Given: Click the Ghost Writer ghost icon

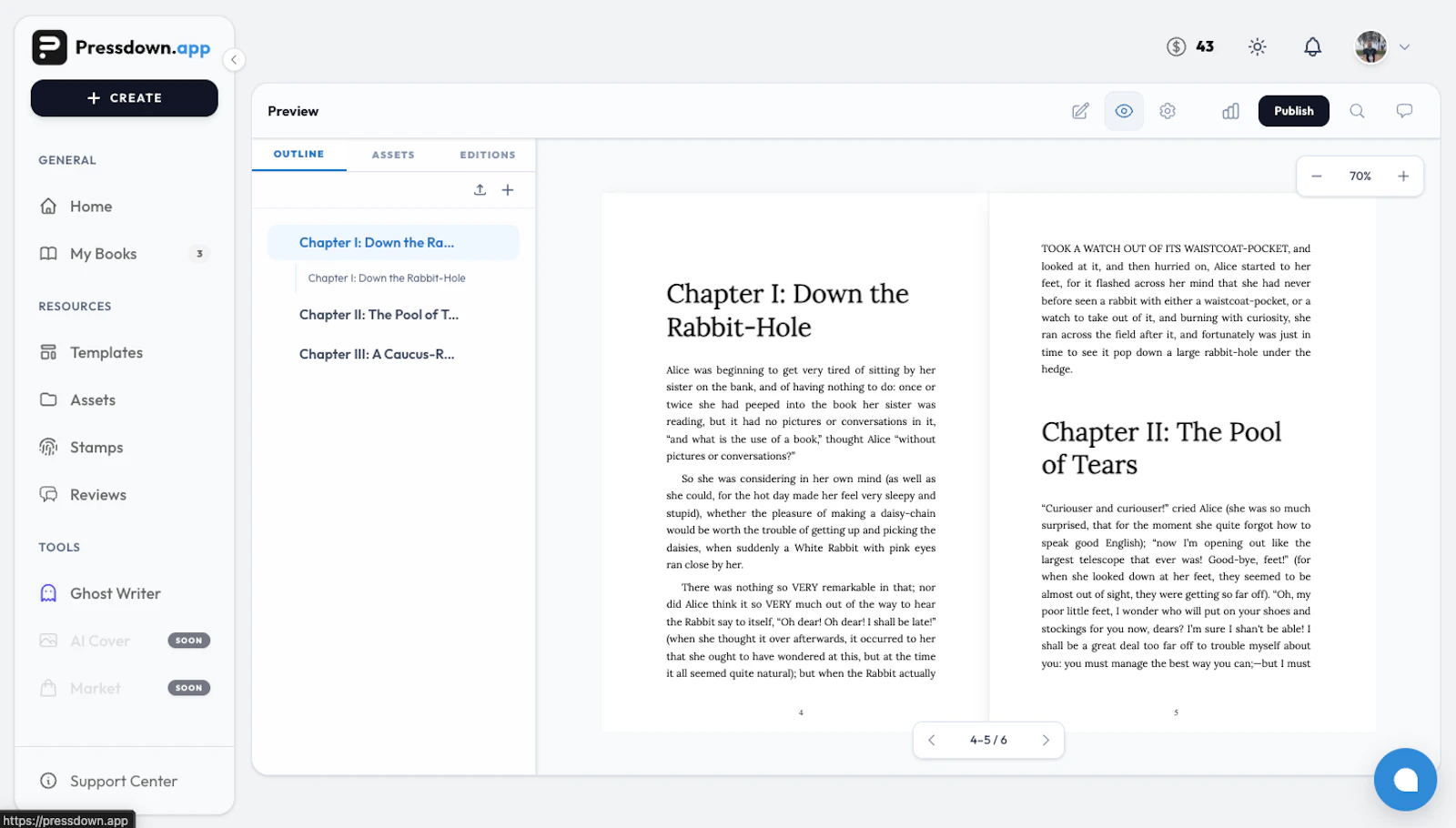Looking at the screenshot, I should click(48, 593).
